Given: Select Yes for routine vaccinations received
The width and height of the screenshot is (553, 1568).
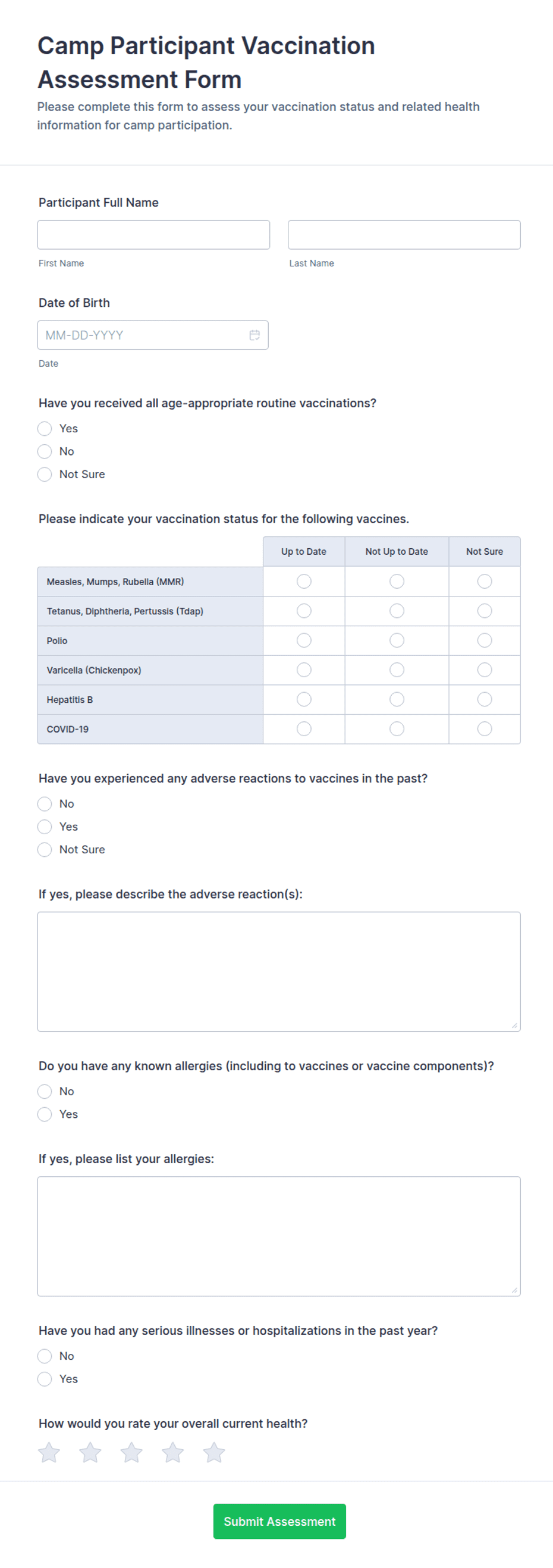Looking at the screenshot, I should tap(45, 429).
